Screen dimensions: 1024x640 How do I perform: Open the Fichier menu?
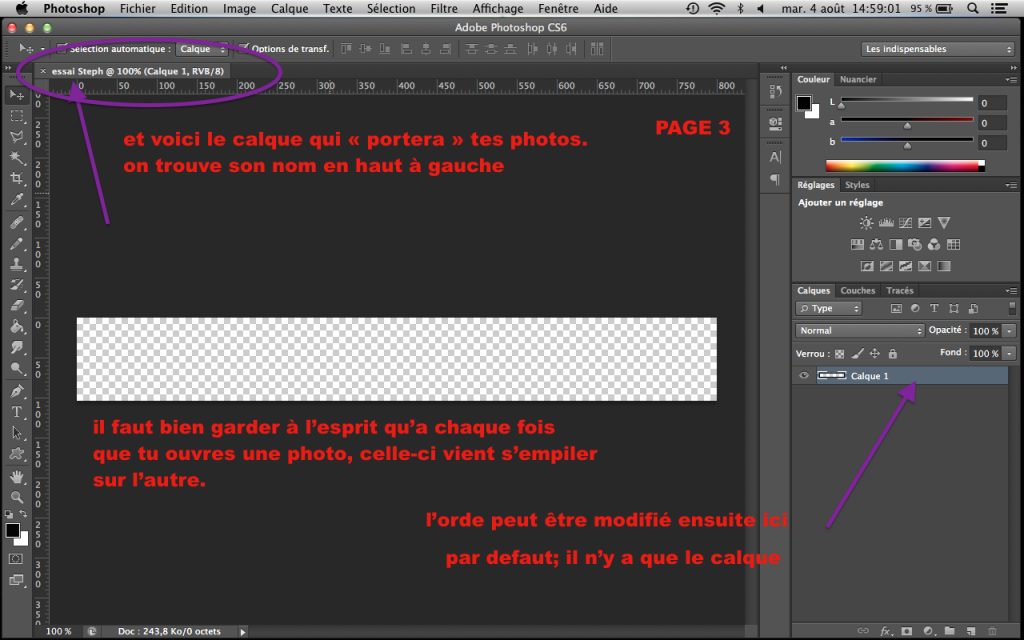[137, 8]
